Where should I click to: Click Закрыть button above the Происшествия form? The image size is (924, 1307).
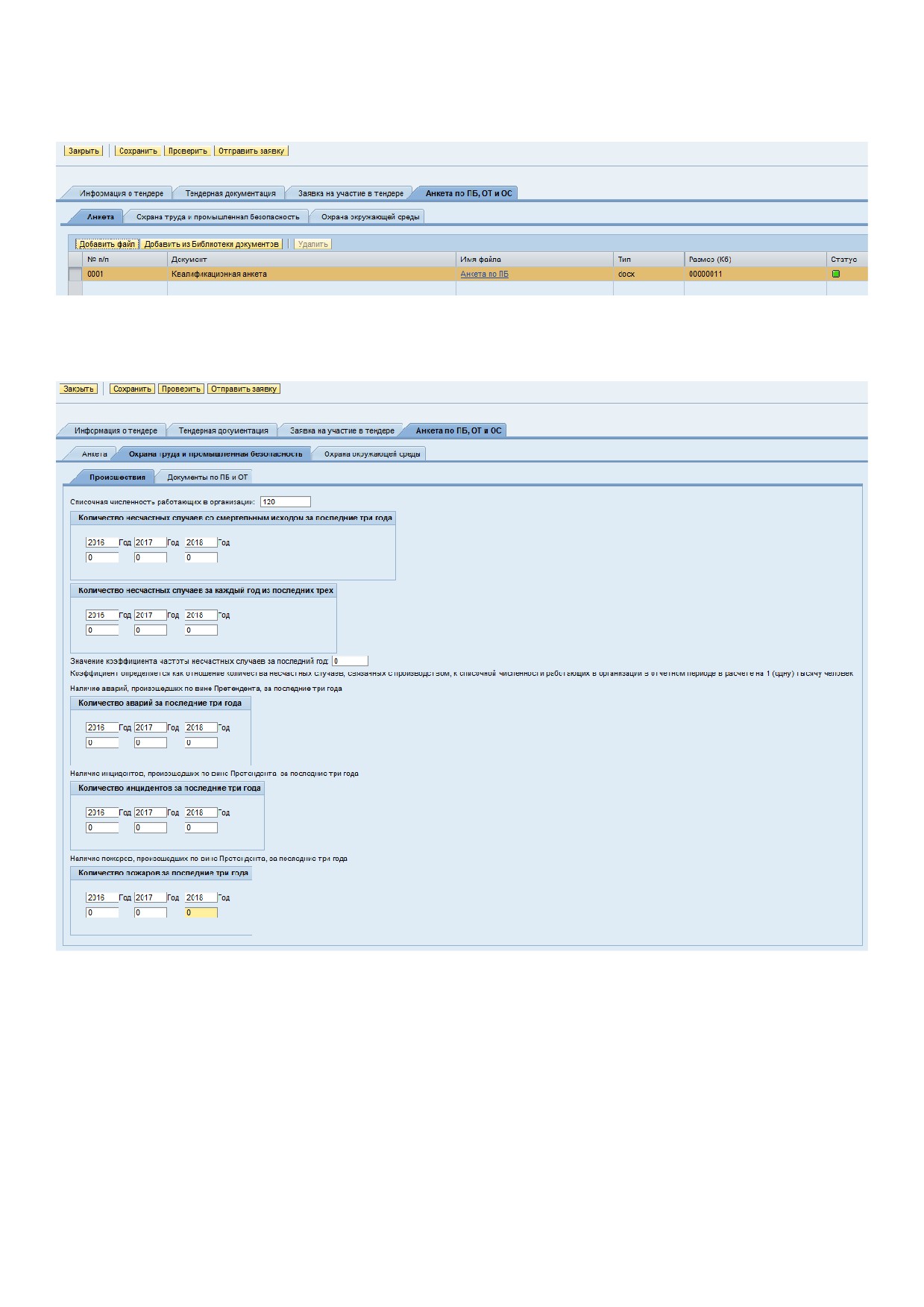pyautogui.click(x=78, y=389)
